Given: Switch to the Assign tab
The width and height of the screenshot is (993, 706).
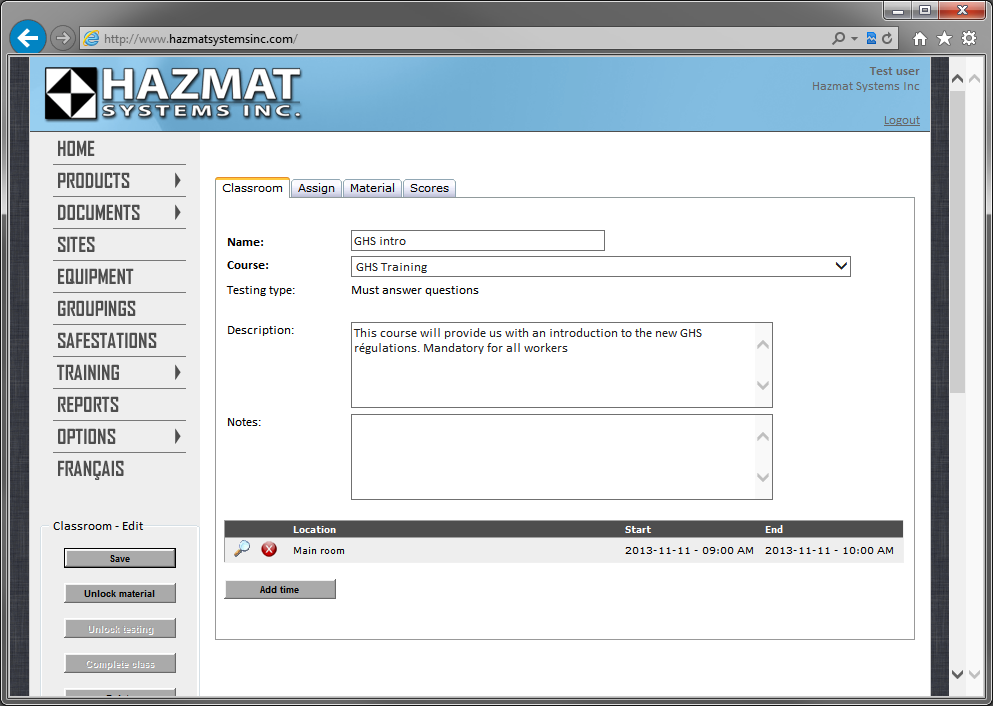Looking at the screenshot, I should (316, 188).
